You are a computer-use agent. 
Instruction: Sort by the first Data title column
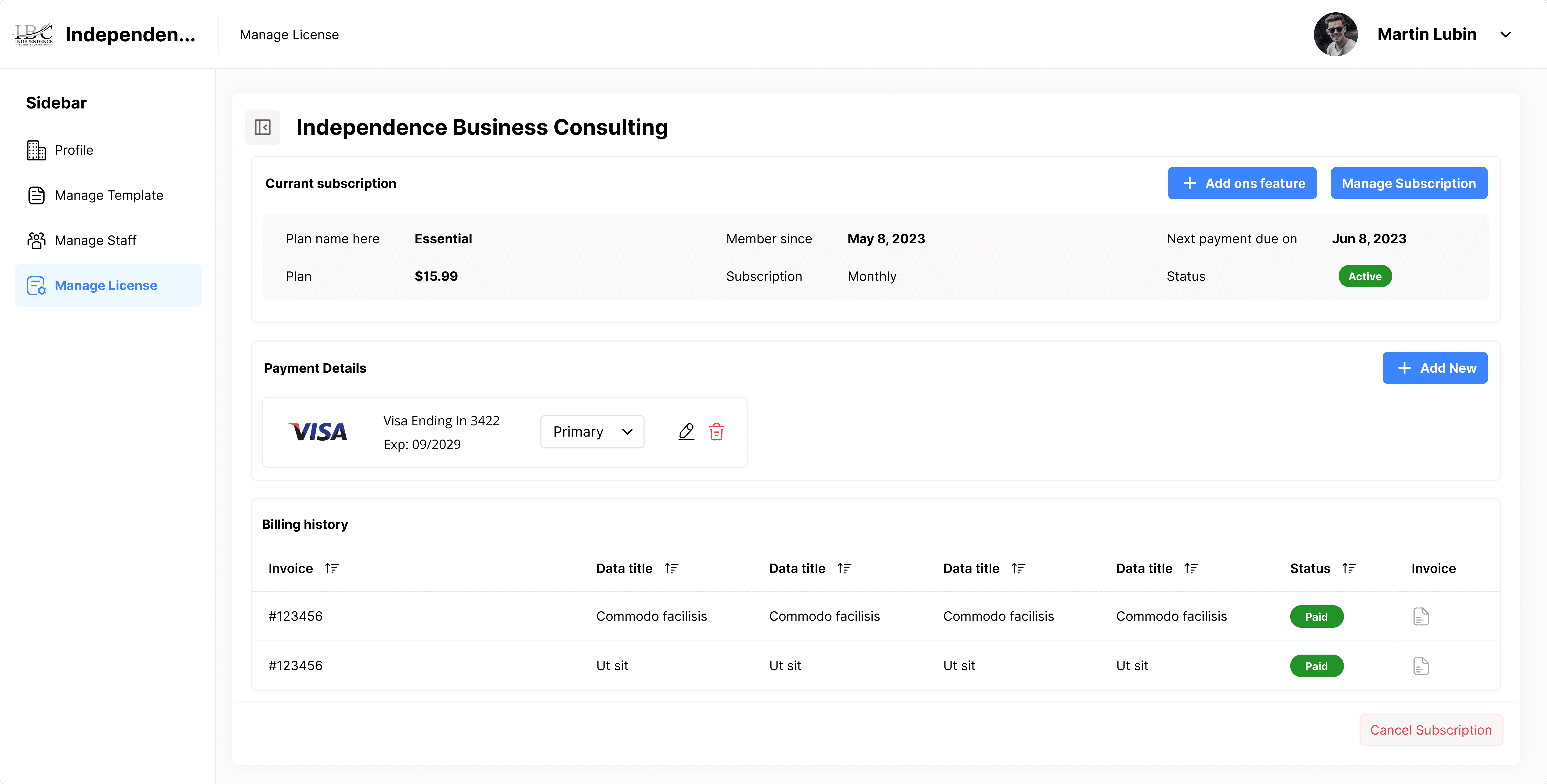(671, 568)
